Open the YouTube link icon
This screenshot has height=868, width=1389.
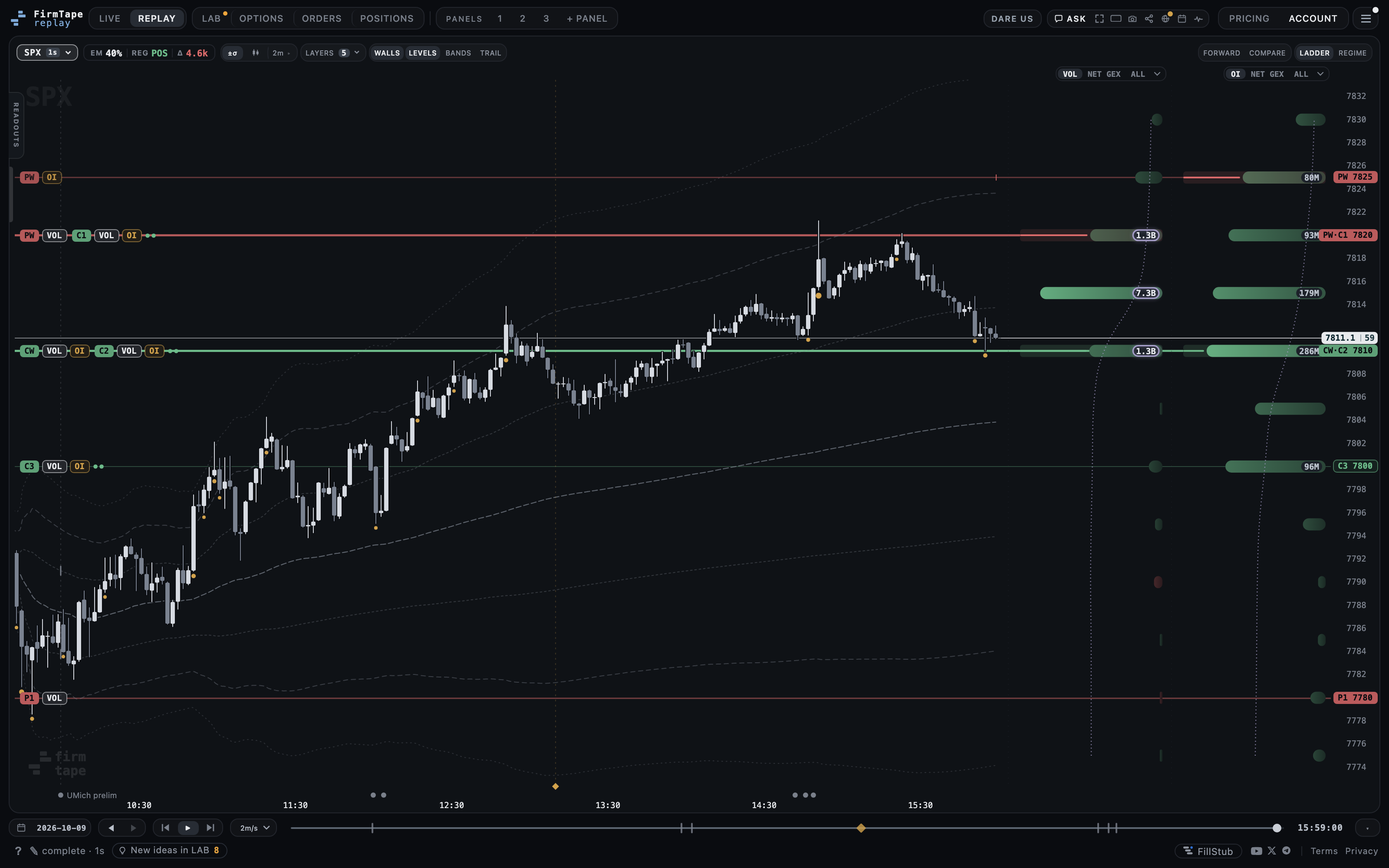click(1257, 851)
